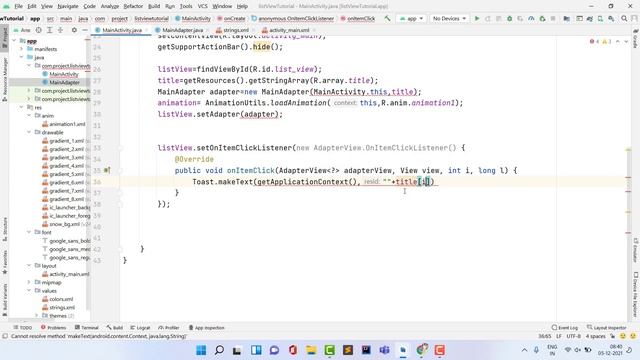
Task: Select colors.xml in values folder
Action: (61, 299)
